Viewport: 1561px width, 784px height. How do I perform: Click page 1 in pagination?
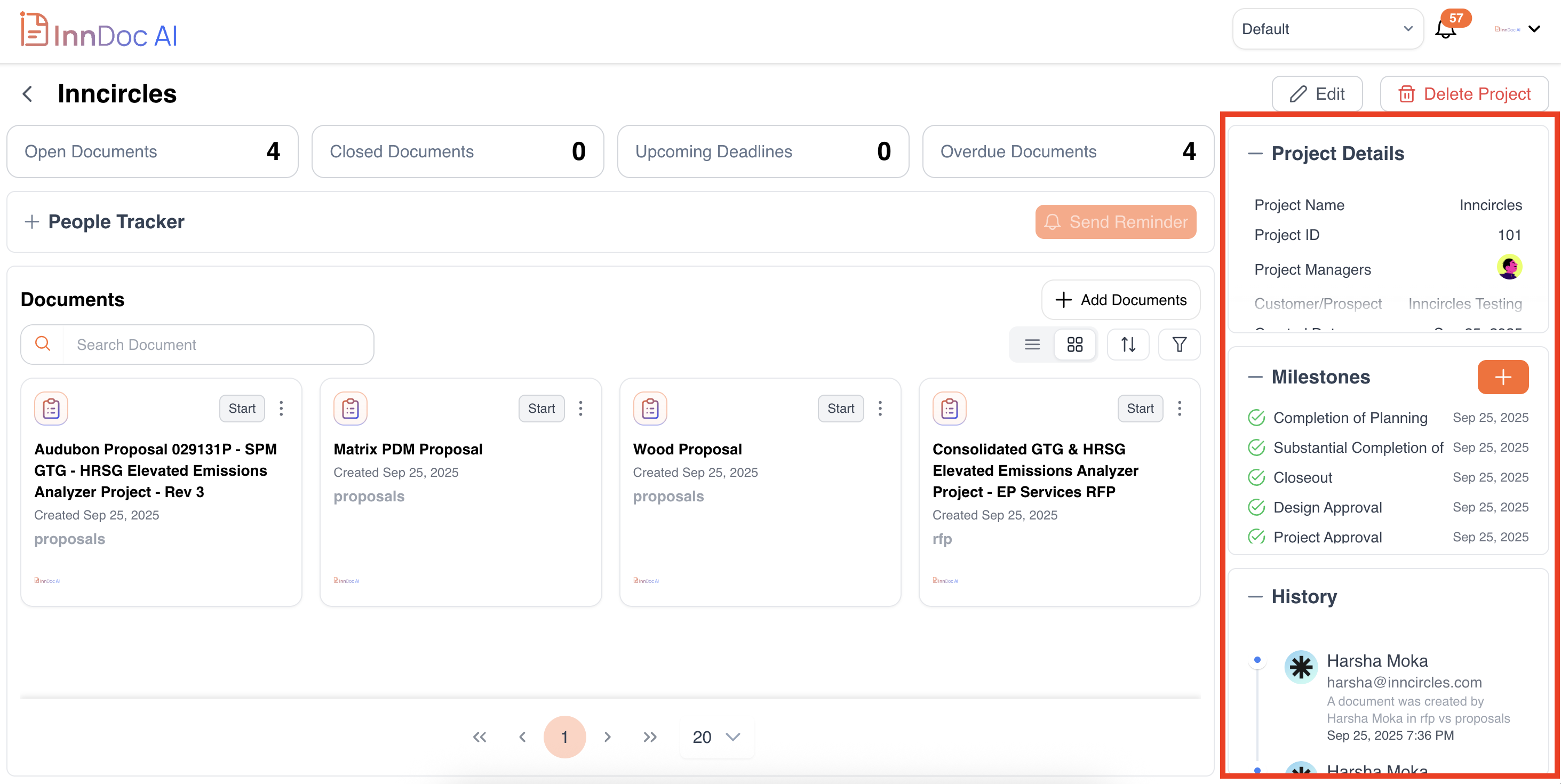pyautogui.click(x=564, y=737)
